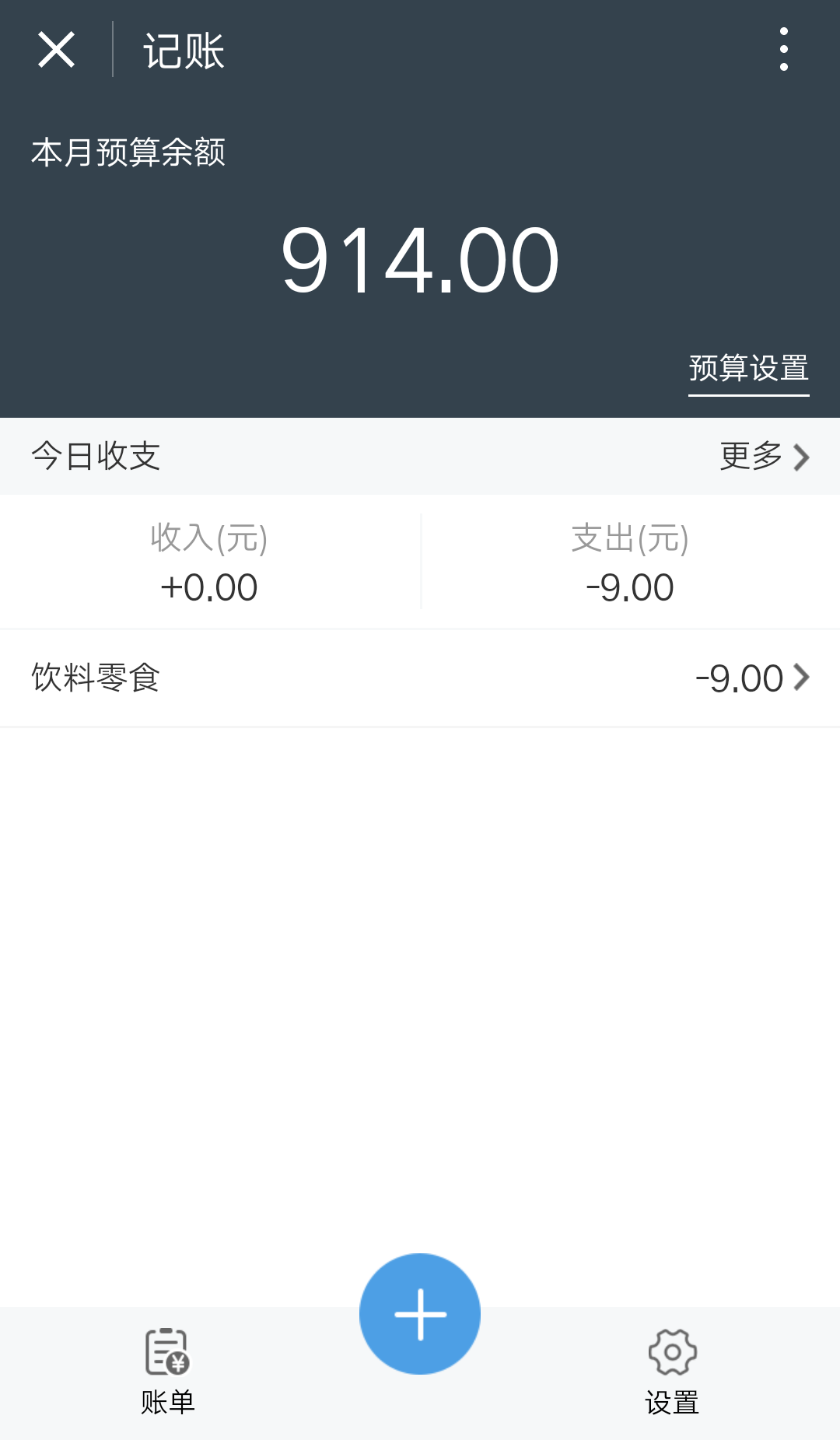Open the 预算设置 budget settings link
Viewport: 840px width, 1440px height.
pyautogui.click(x=748, y=368)
